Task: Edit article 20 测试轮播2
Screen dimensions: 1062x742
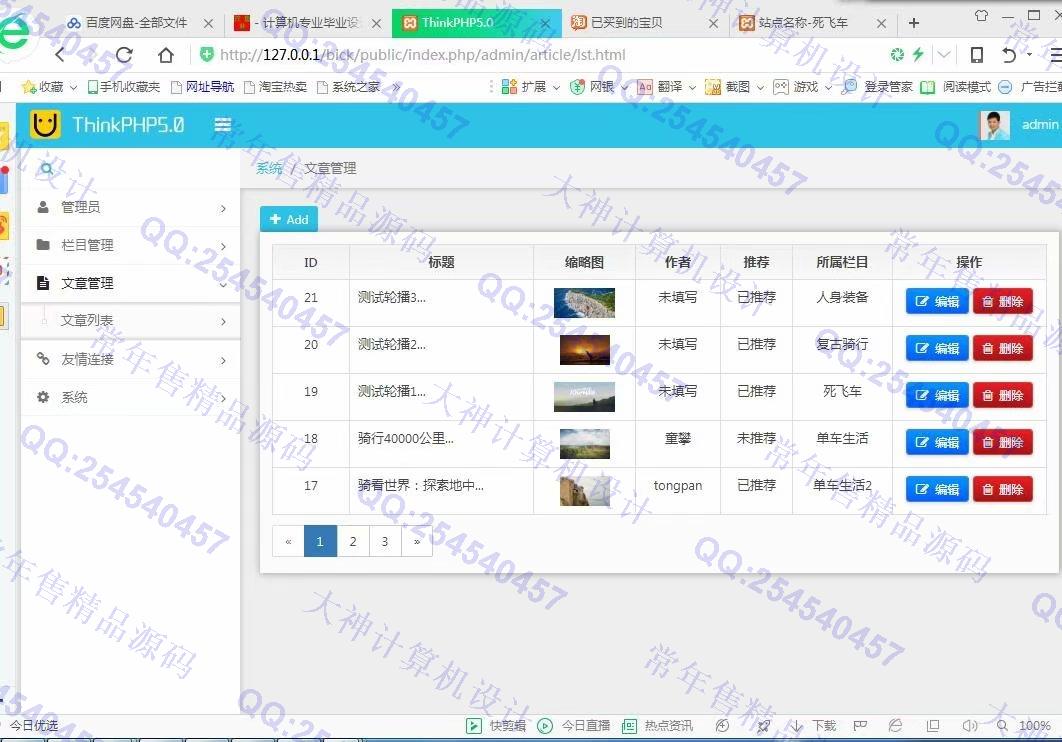Action: tap(937, 349)
